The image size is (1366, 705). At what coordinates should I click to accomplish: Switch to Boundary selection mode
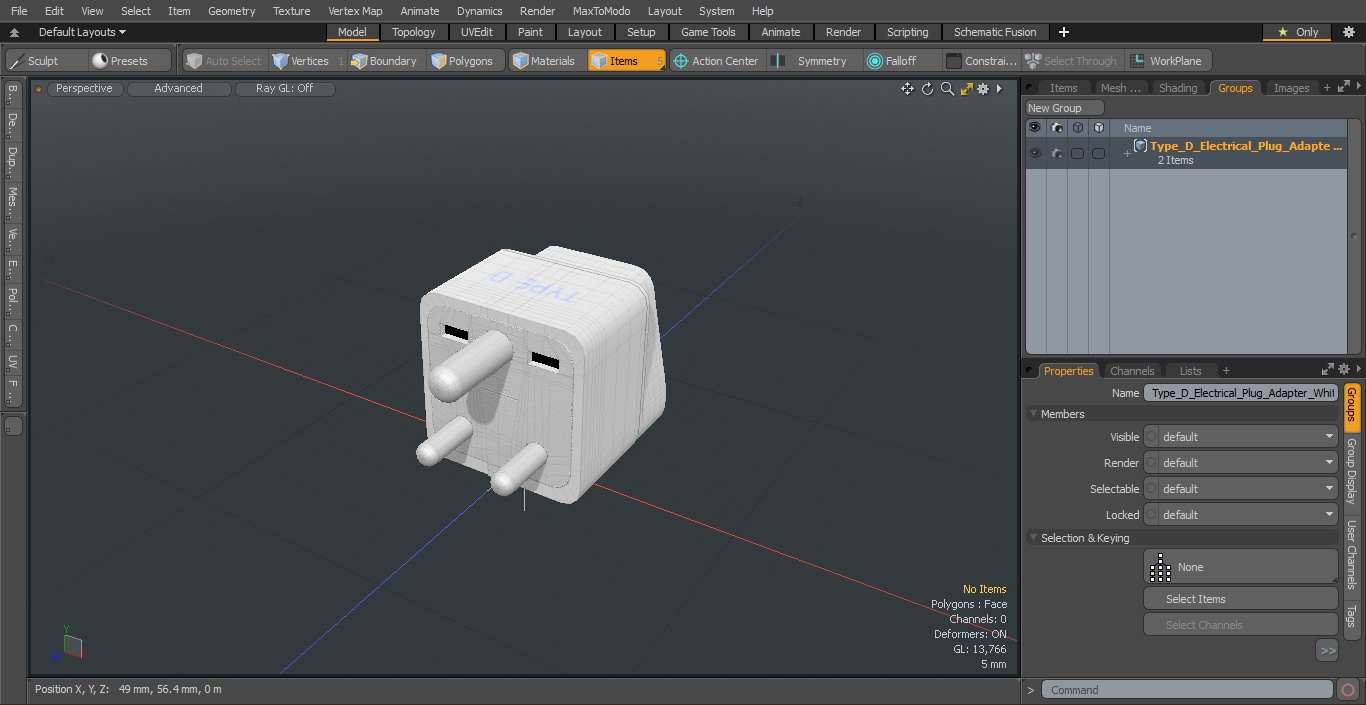pos(384,61)
